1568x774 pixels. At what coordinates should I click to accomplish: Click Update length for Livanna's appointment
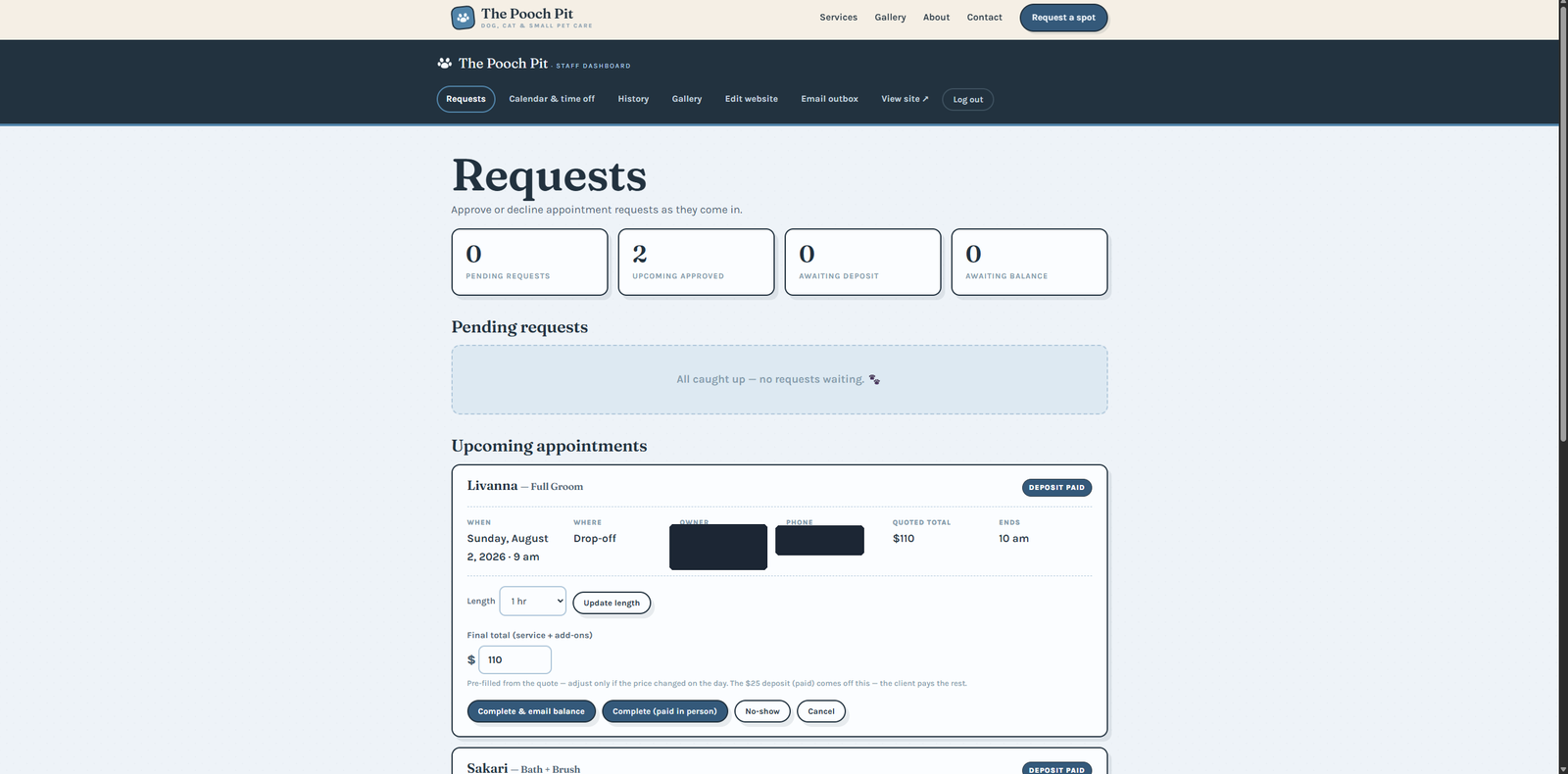pyautogui.click(x=612, y=603)
